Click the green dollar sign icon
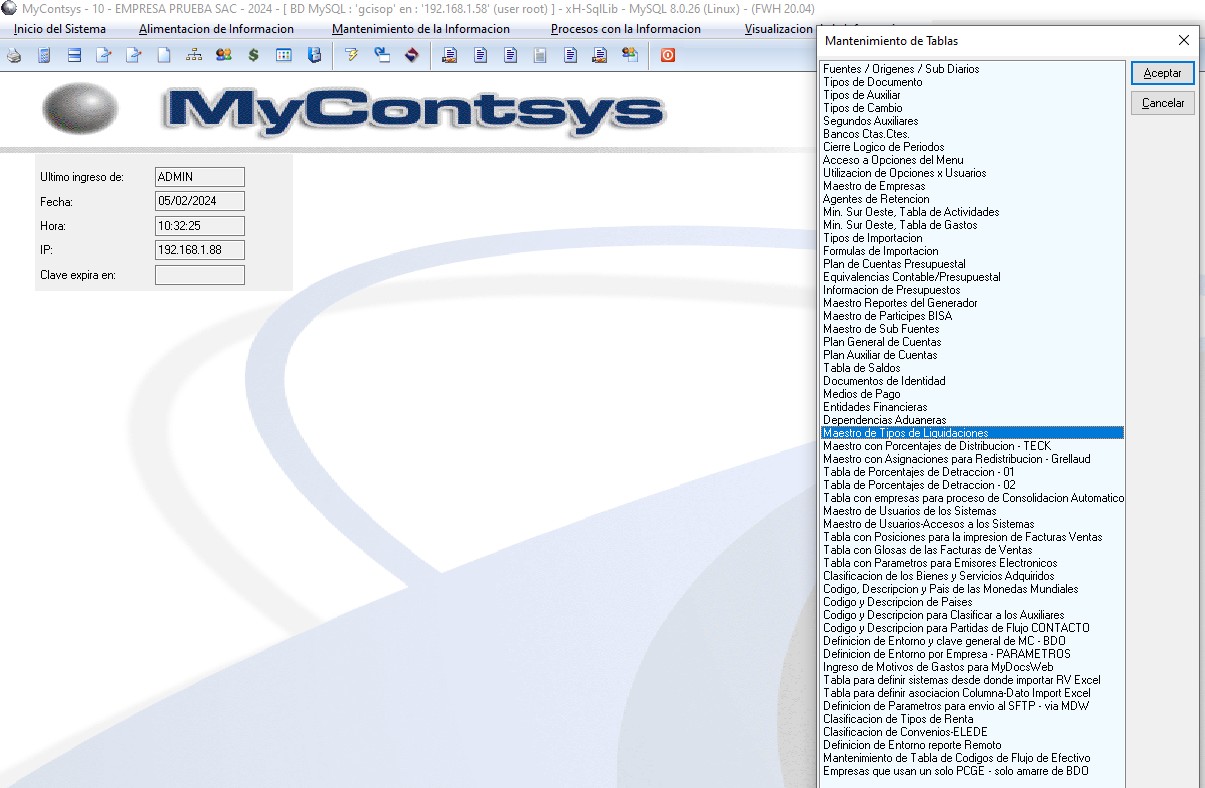 coord(253,55)
